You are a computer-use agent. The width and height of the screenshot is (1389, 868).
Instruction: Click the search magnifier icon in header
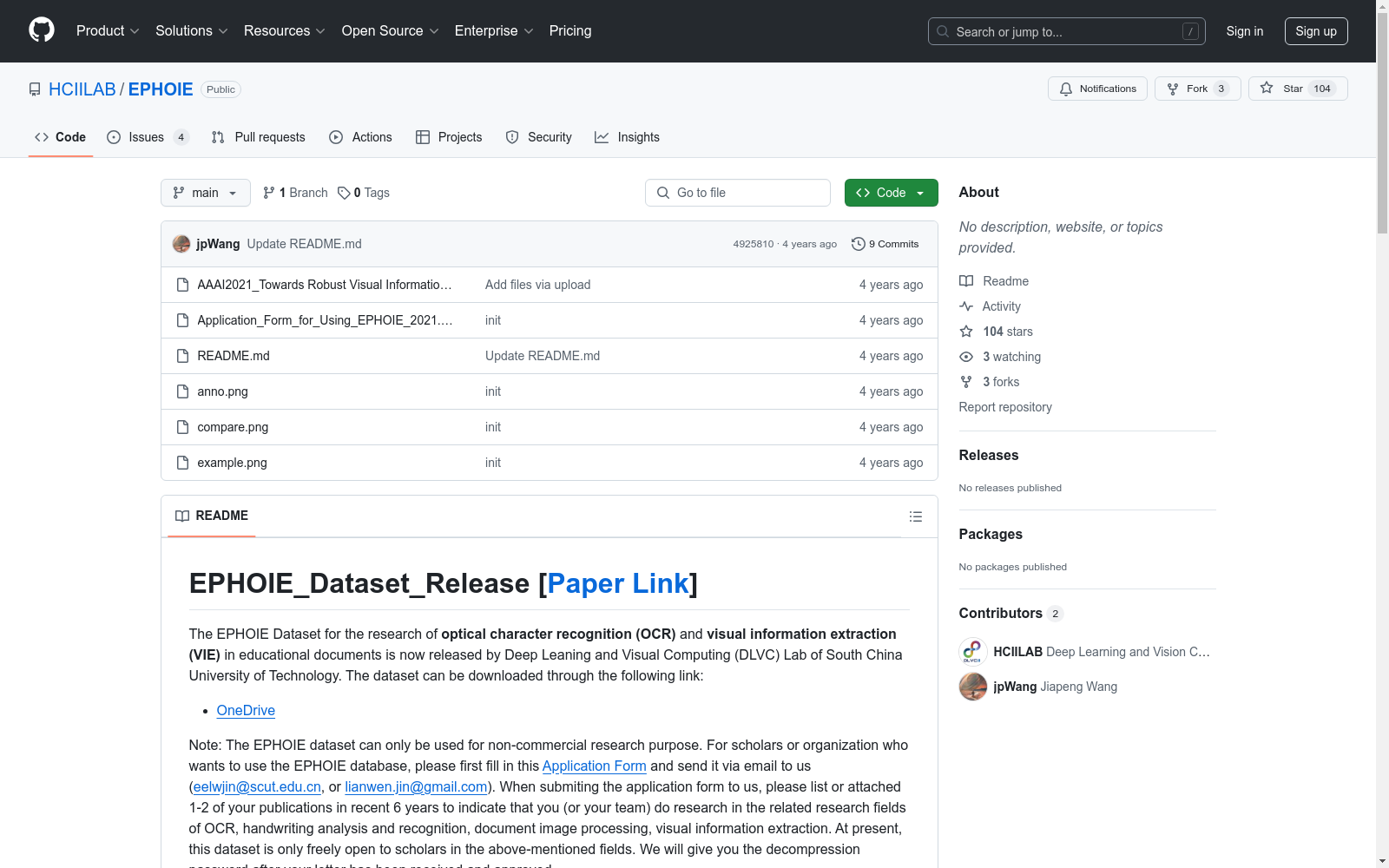[x=943, y=31]
